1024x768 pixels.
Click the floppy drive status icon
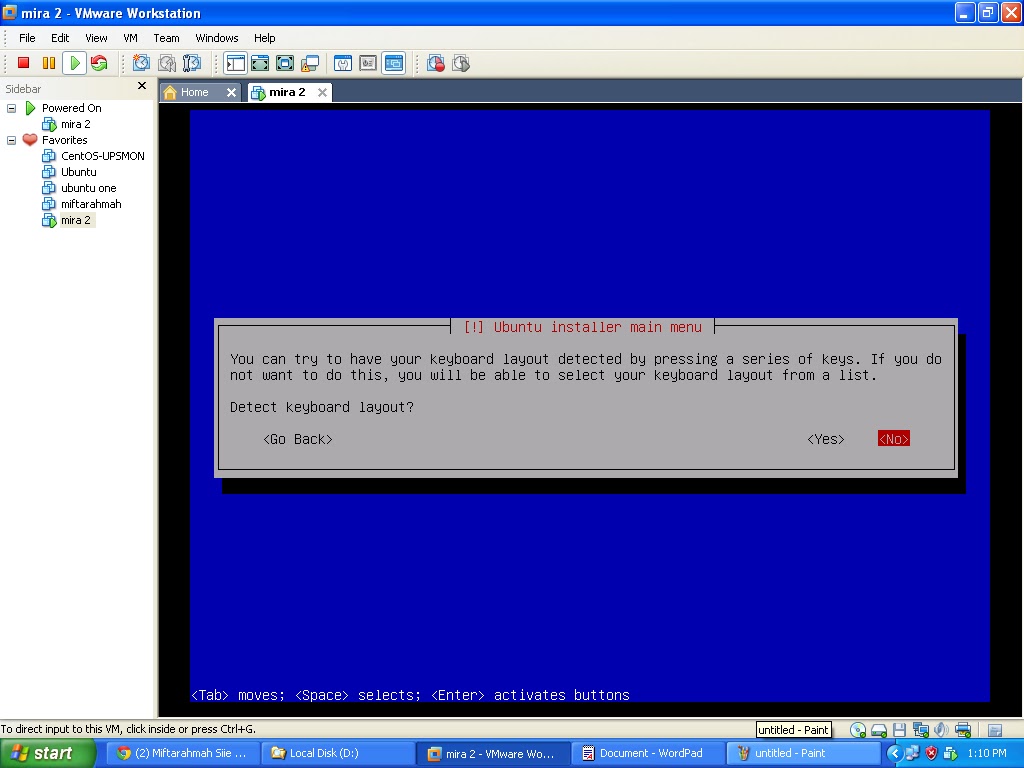point(899,729)
